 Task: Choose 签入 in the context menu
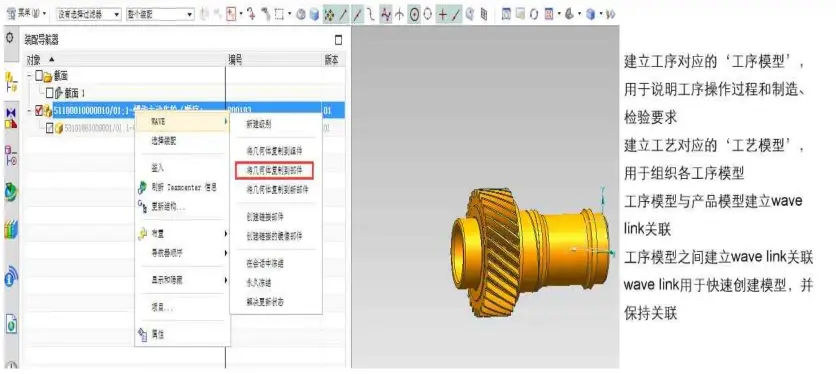point(182,168)
